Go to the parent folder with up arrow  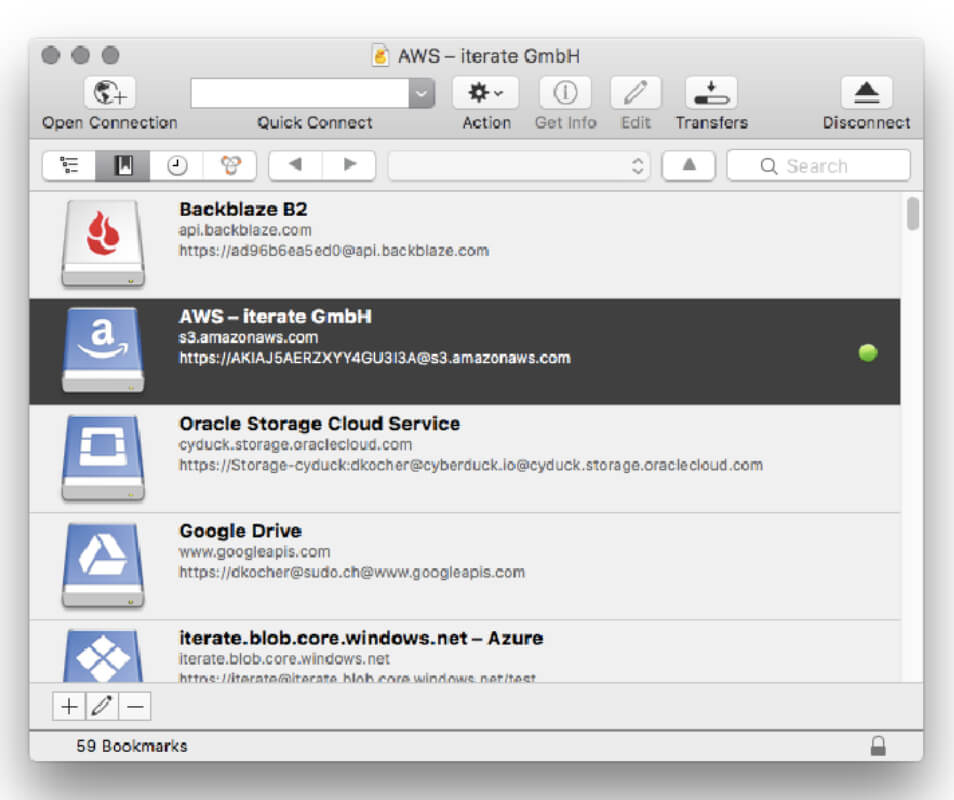coord(689,165)
